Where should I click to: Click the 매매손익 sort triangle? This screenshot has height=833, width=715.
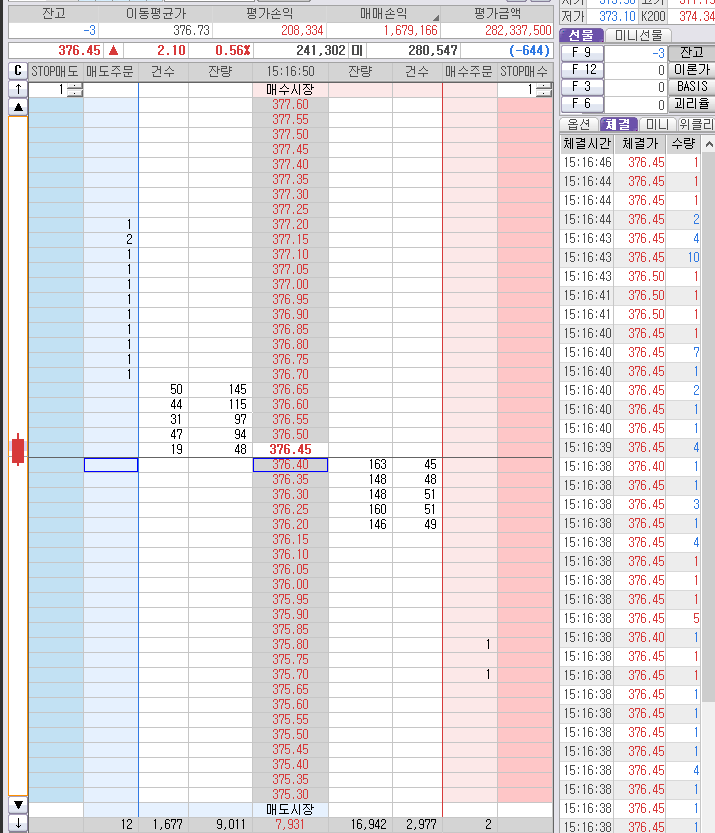[436, 18]
